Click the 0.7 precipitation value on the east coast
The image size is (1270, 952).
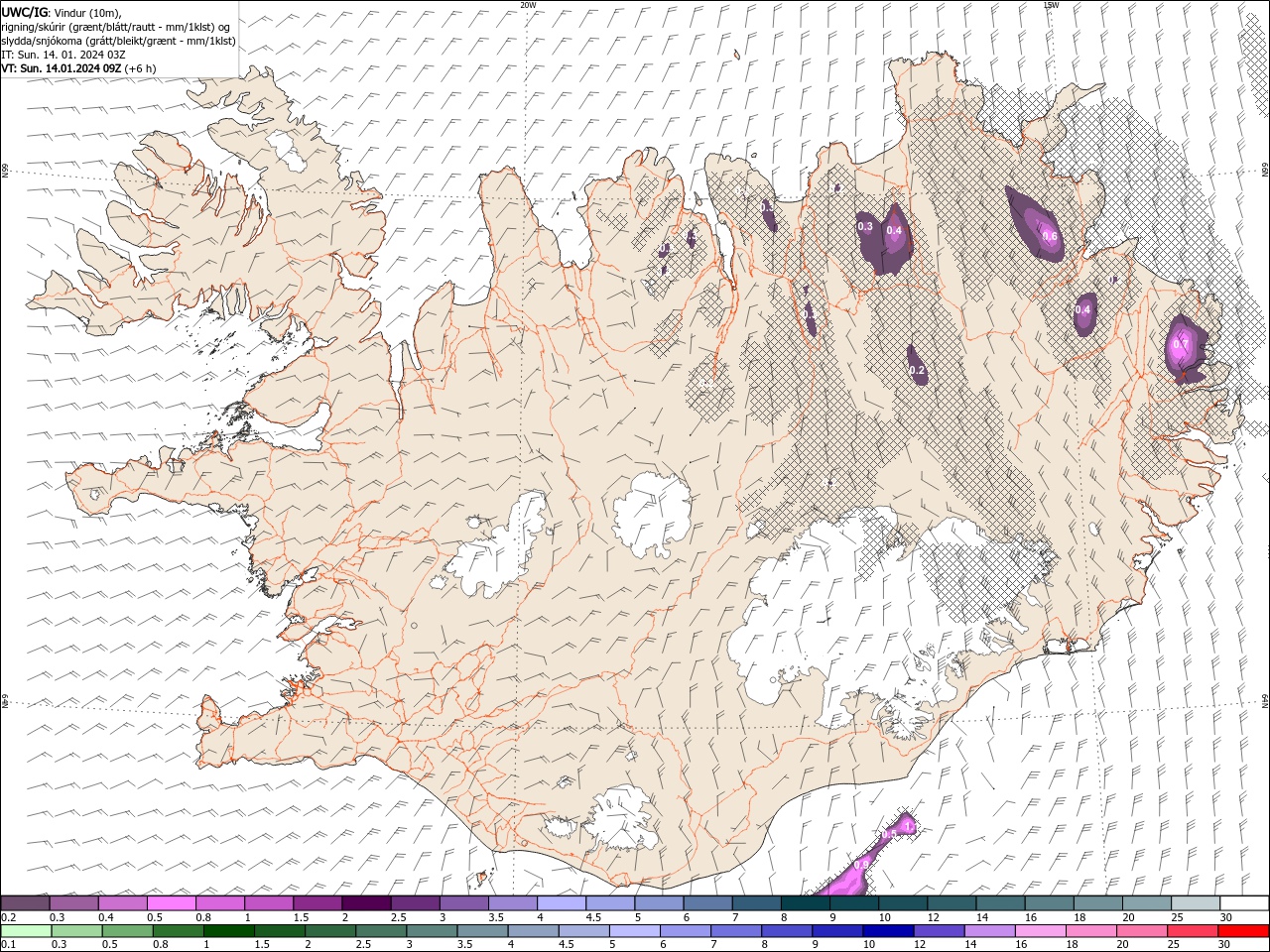click(1181, 344)
